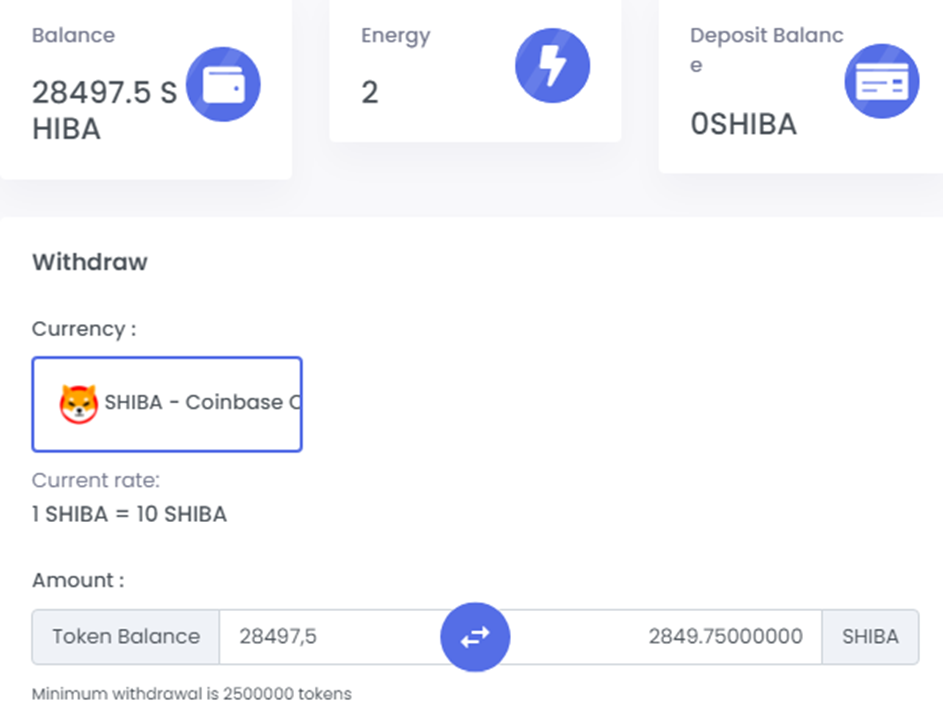This screenshot has width=943, height=712.
Task: Click the 1 SHIBA = 10 SHIBA rate text
Action: click(x=129, y=515)
